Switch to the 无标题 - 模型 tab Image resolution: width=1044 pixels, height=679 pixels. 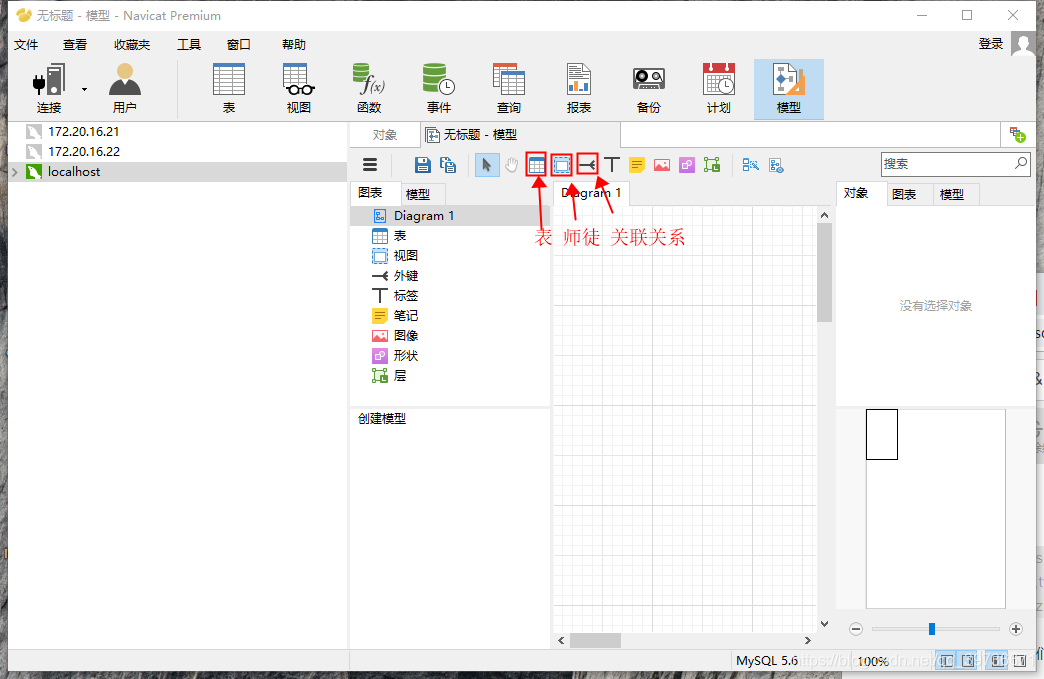(521, 135)
